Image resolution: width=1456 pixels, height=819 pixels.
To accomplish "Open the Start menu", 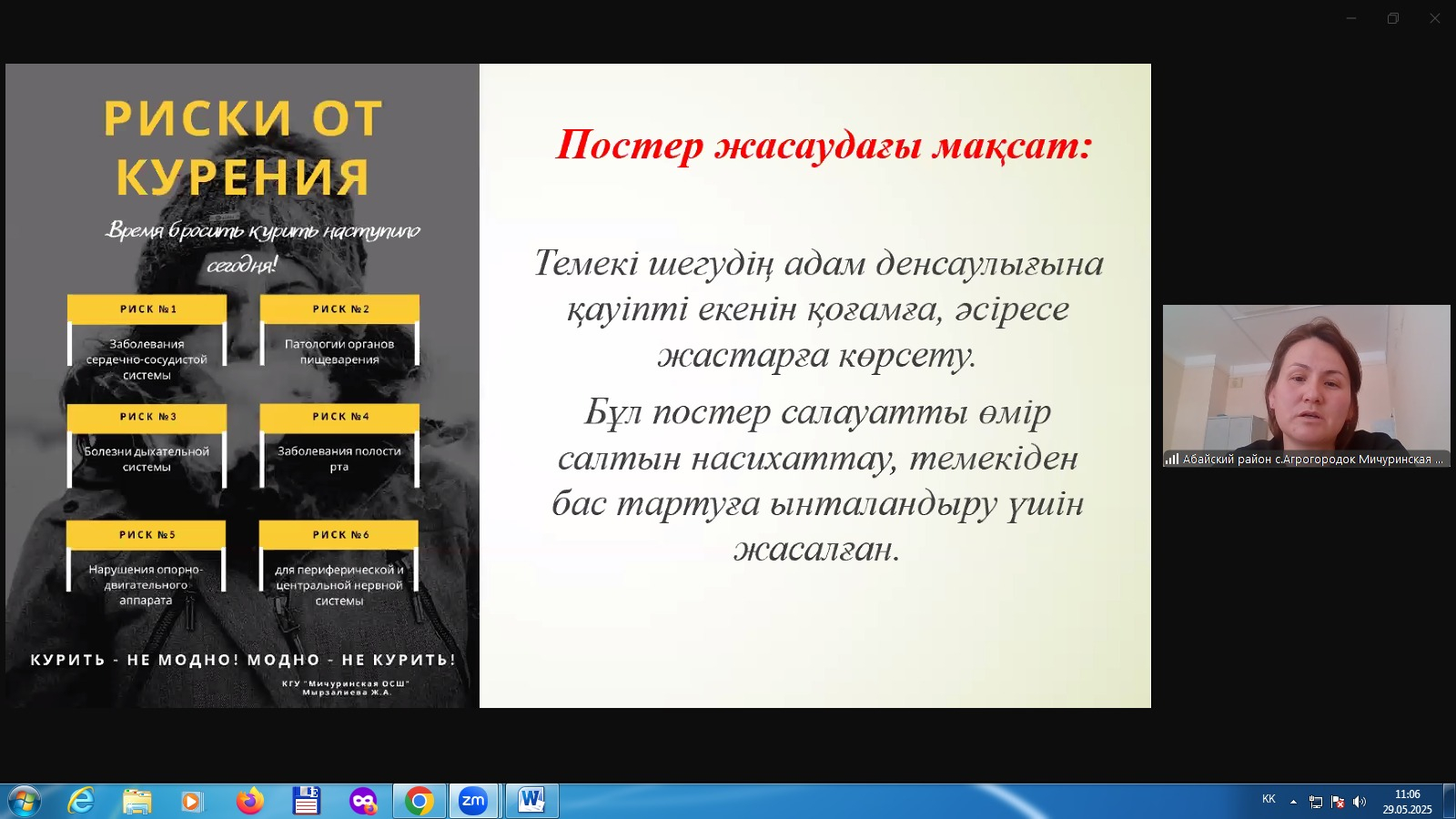I will [x=25, y=802].
